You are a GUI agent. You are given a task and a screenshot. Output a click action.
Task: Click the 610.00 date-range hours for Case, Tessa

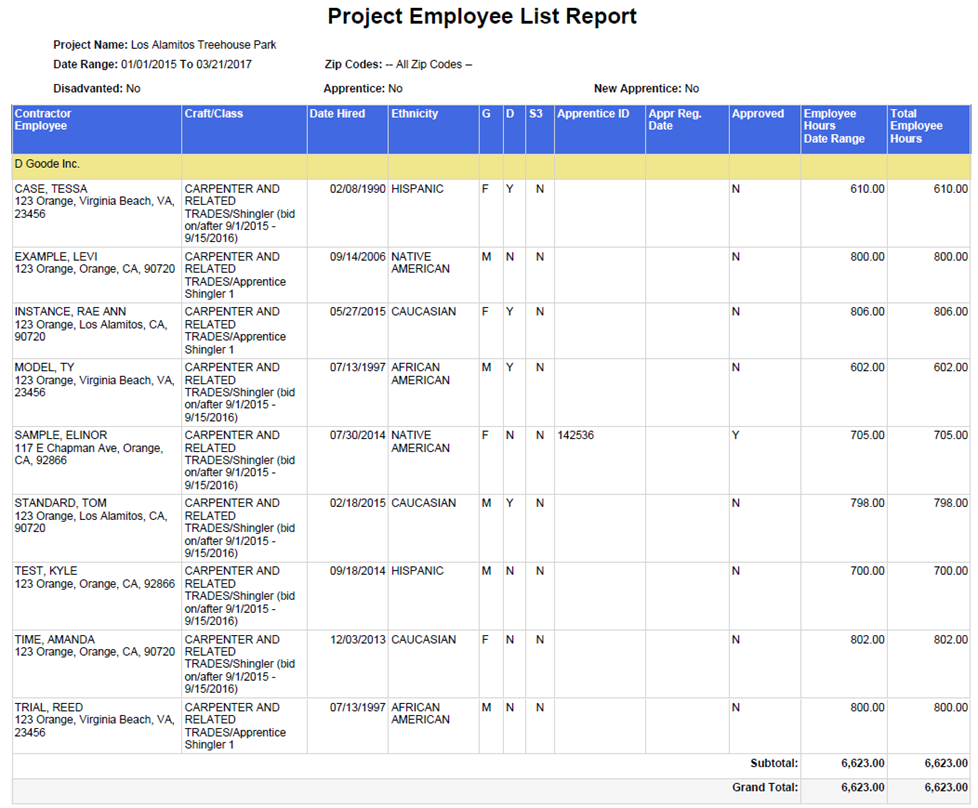click(x=867, y=188)
